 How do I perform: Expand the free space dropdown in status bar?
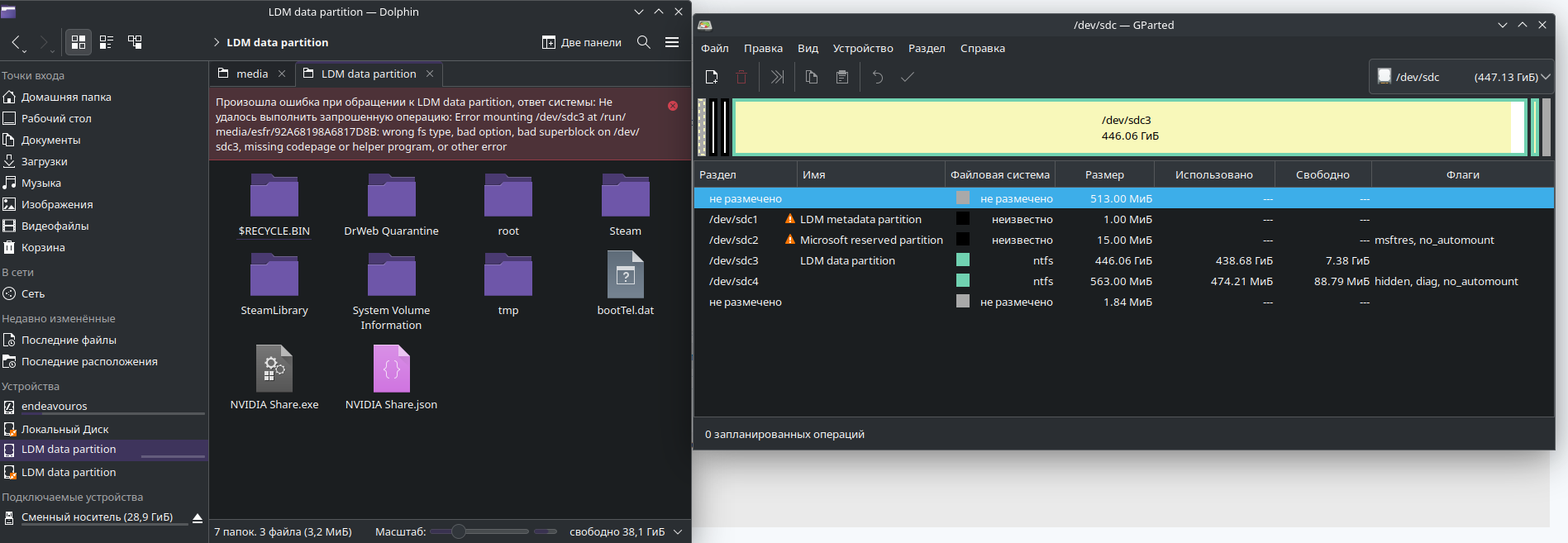tap(678, 531)
